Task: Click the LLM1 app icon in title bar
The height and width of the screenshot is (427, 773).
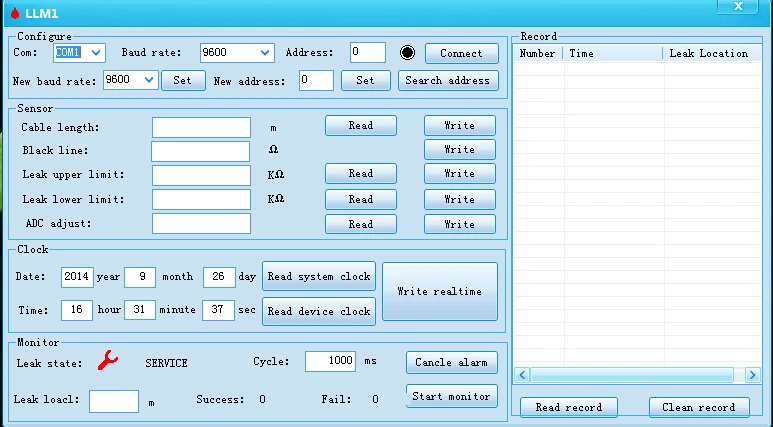Action: tap(13, 12)
